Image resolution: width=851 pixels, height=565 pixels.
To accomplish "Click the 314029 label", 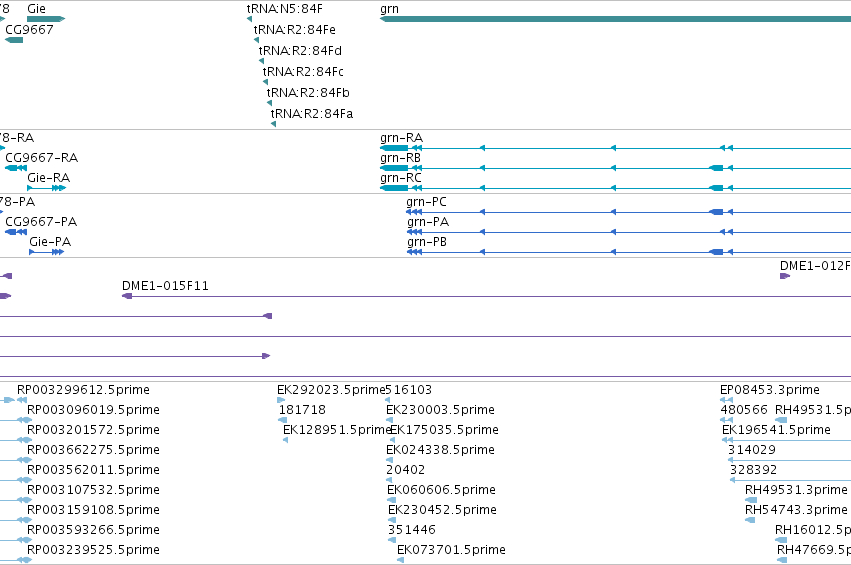I will point(752,450).
